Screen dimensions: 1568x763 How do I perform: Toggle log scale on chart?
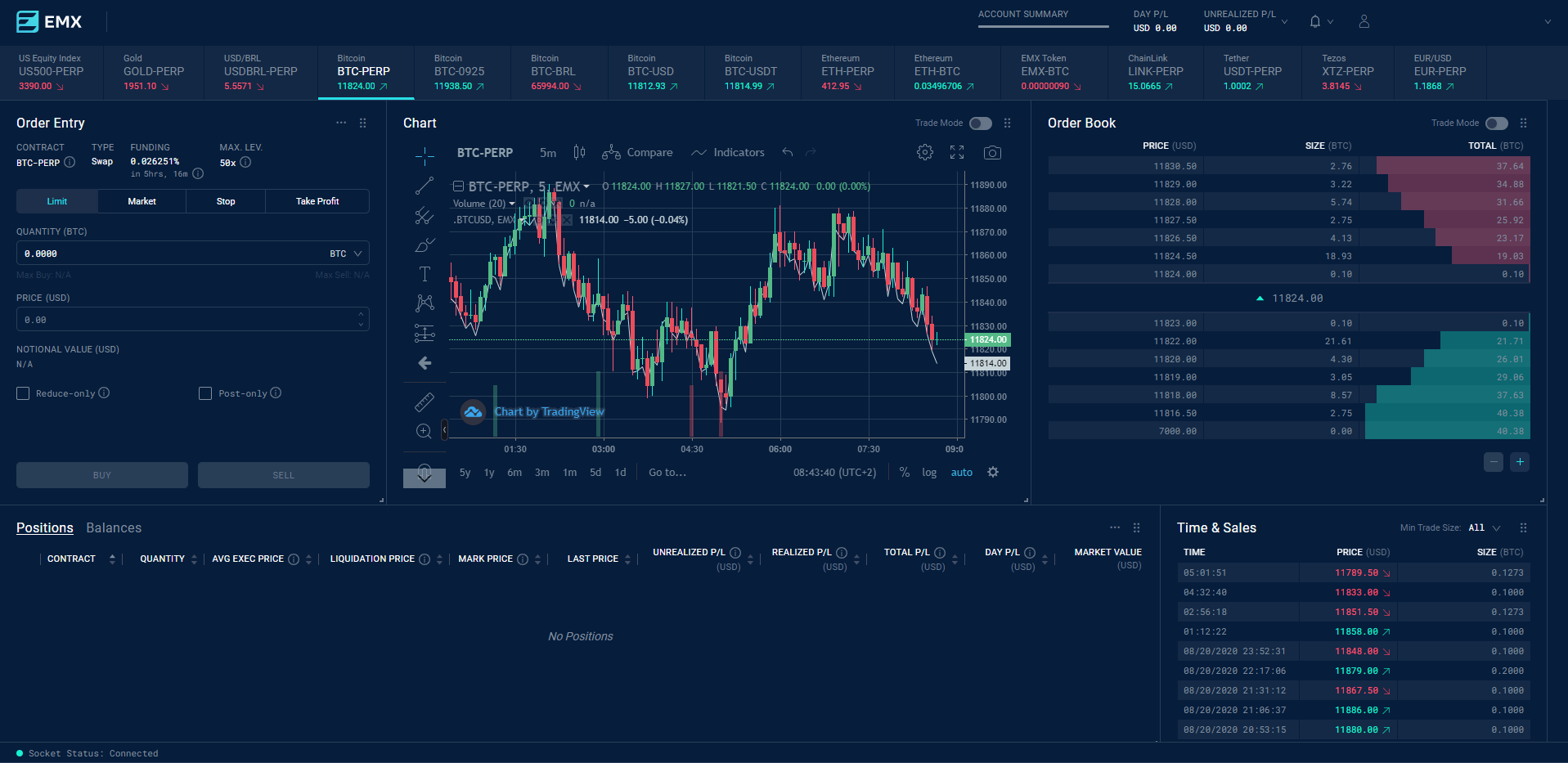coord(929,472)
